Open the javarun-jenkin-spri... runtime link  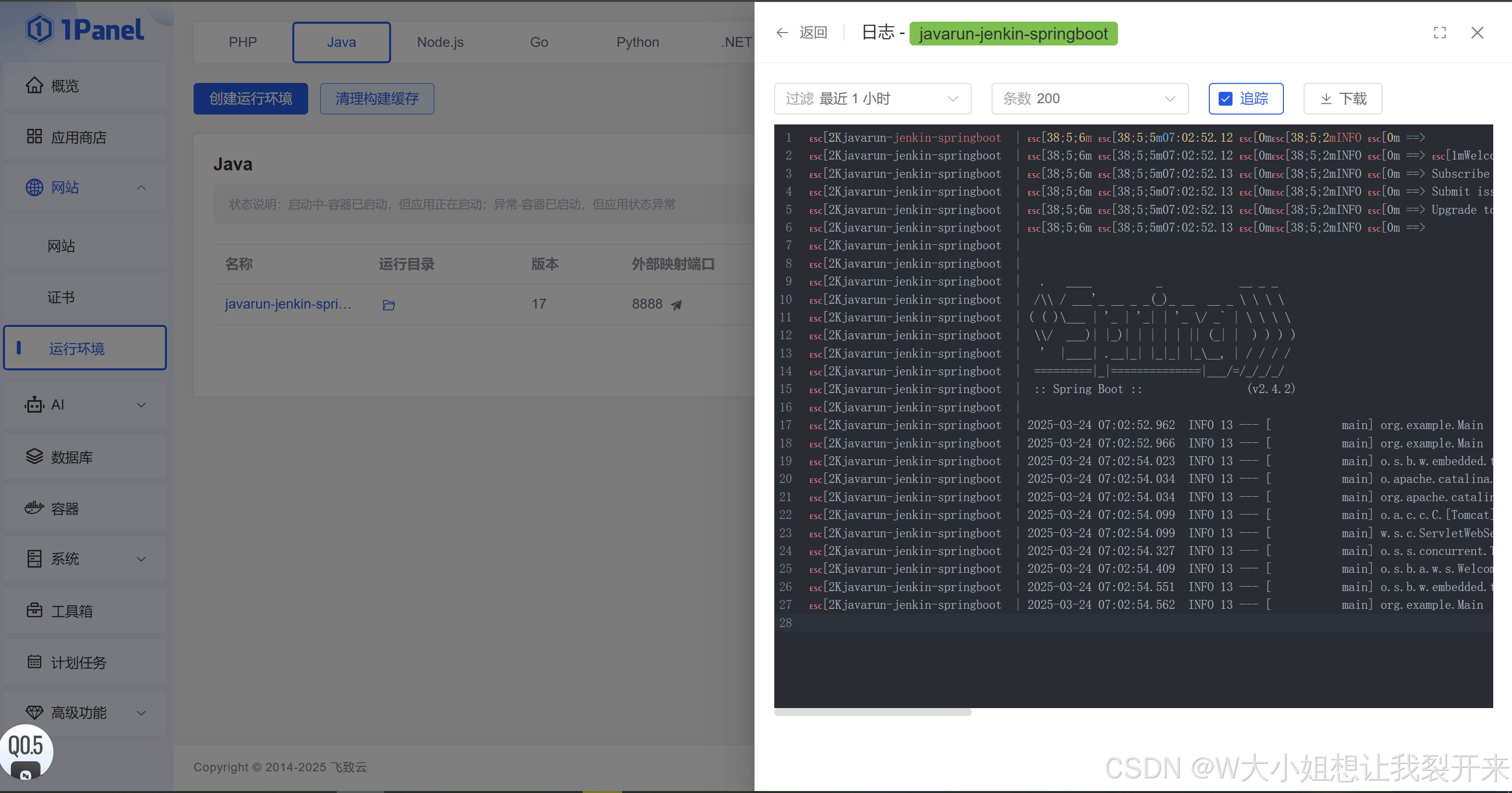pyautogui.click(x=288, y=304)
